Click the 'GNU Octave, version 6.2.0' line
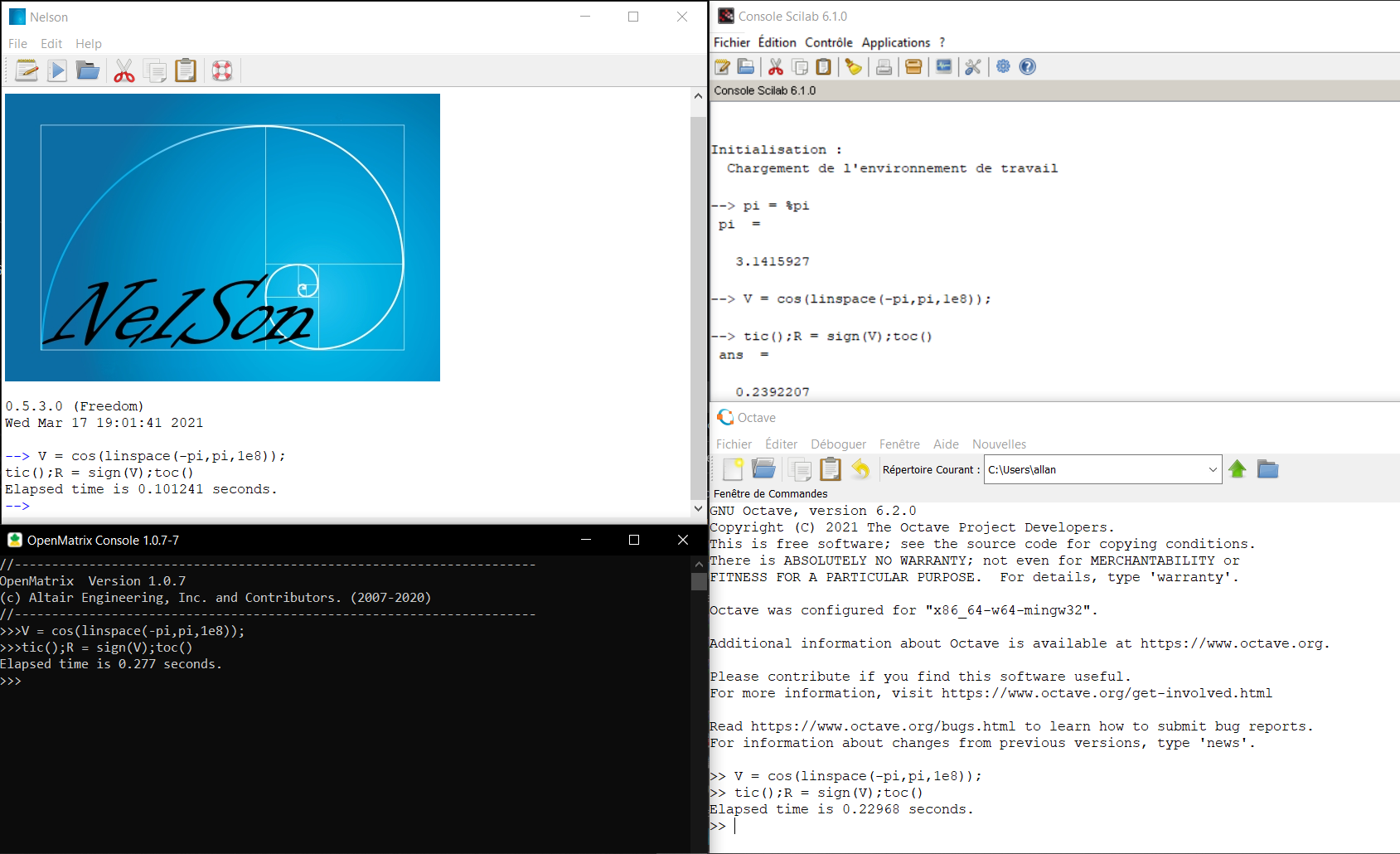Screen dimensions: 1400x854 pos(813,511)
